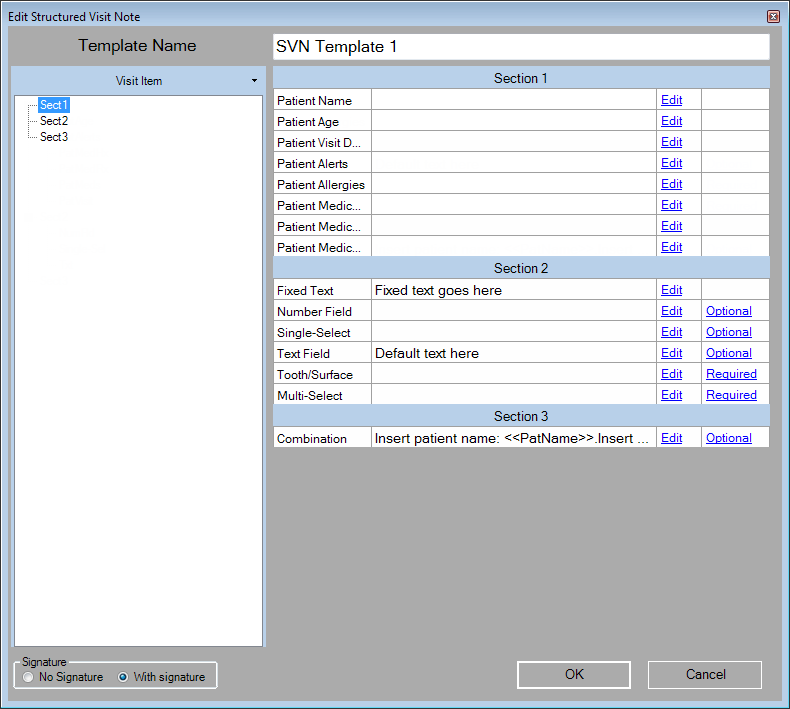
Task: Click the OK button
Action: pos(573,675)
